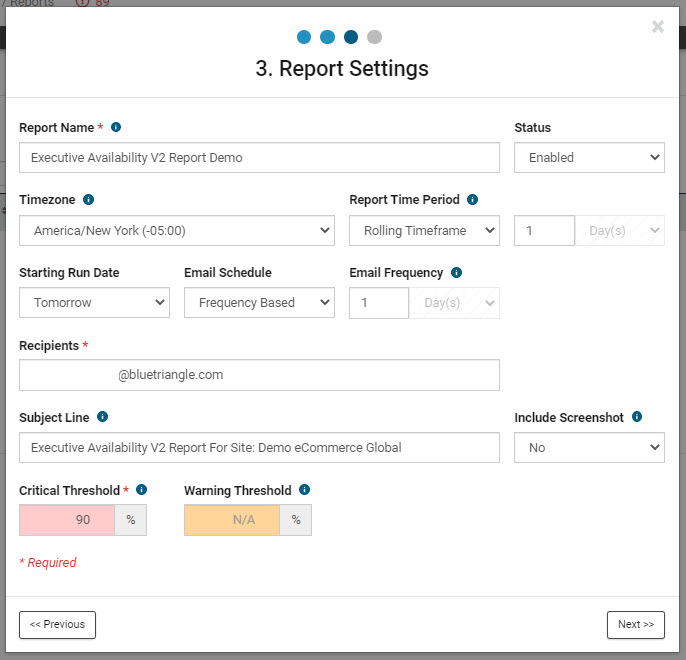Expand the Email Schedule Frequency Based dropdown
Viewport: 686px width, 660px height.
tap(259, 302)
